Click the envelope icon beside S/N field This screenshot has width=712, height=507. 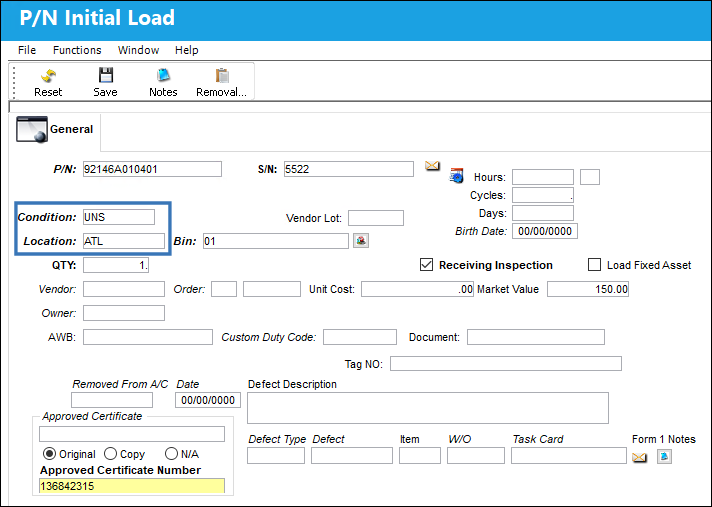432,166
